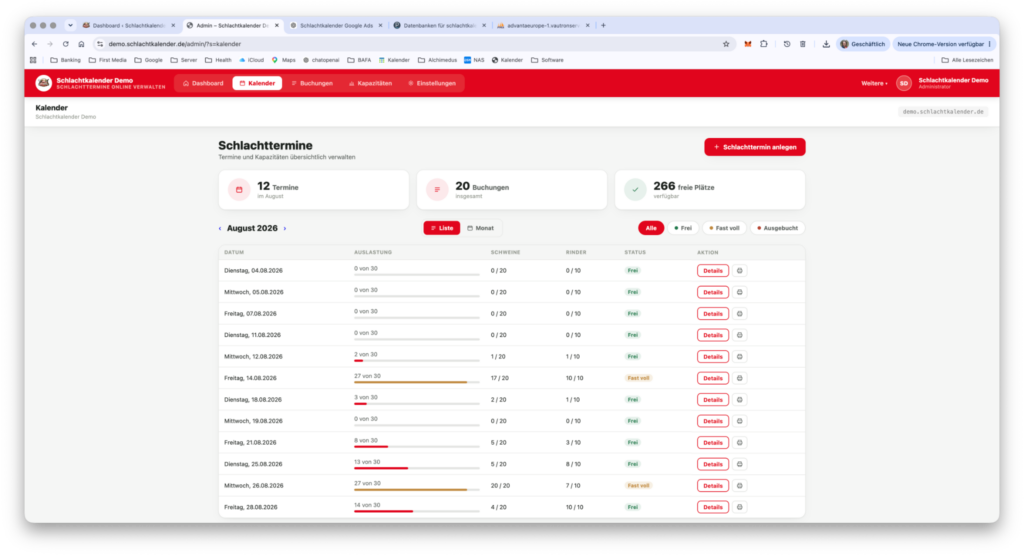1024x555 pixels.
Task: Go back to the previous page
Action: tap(35, 44)
